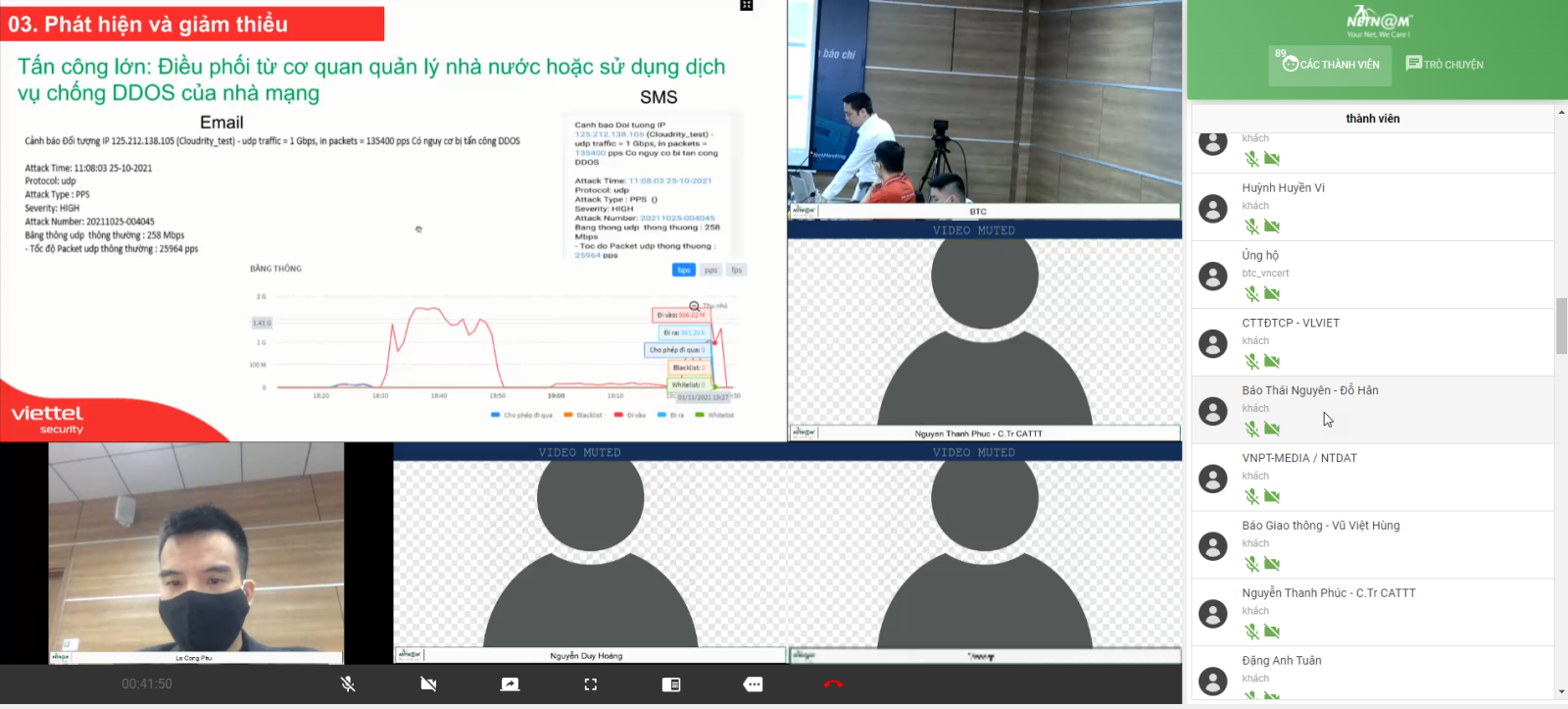The height and width of the screenshot is (709, 1568).
Task: Toggle the camera button in bottom toolbar
Action: 428,684
